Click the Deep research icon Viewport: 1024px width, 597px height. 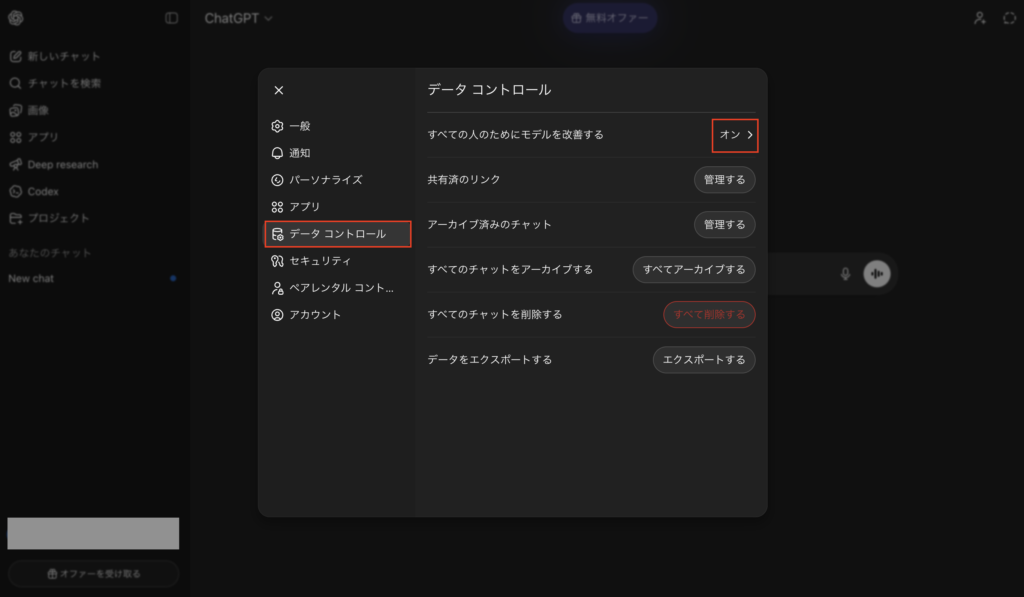click(16, 164)
